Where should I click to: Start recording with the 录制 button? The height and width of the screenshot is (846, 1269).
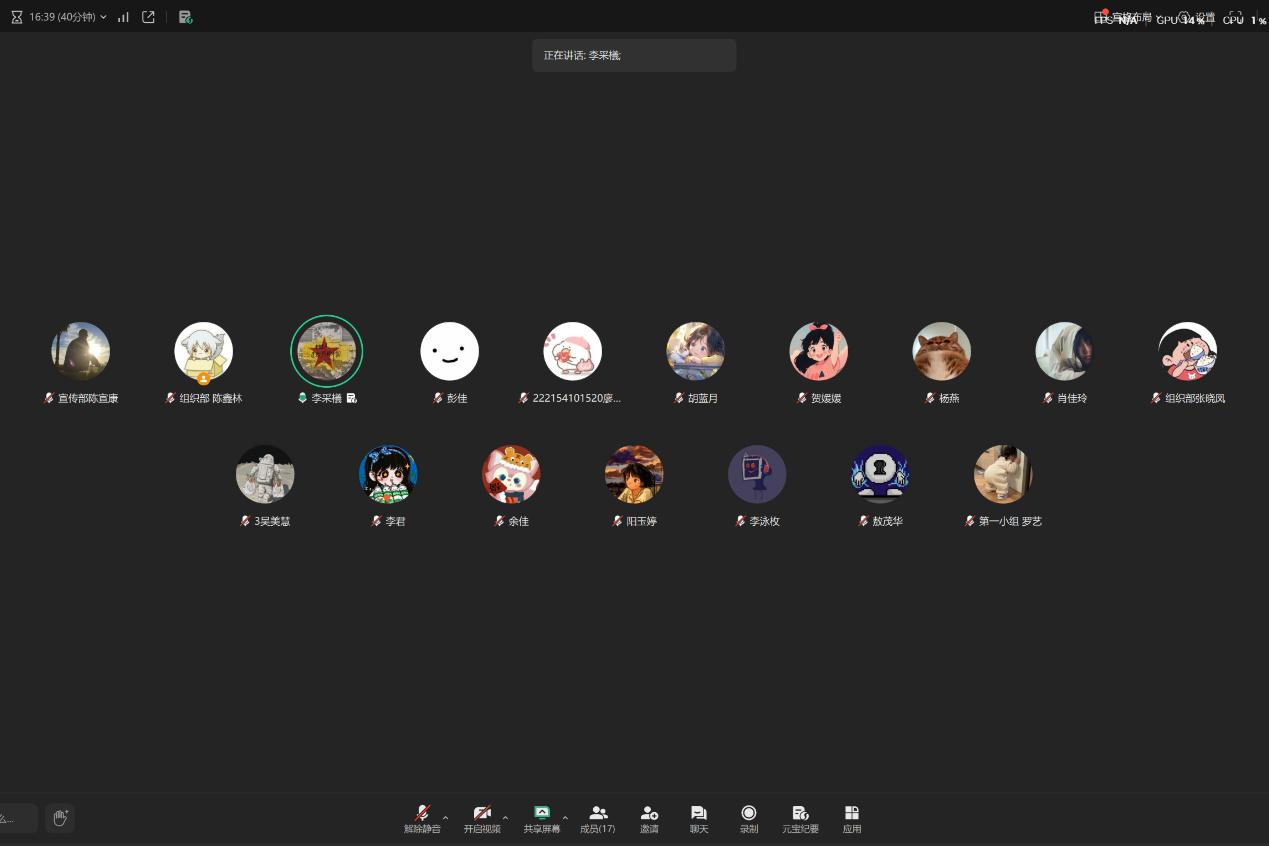[x=749, y=818]
